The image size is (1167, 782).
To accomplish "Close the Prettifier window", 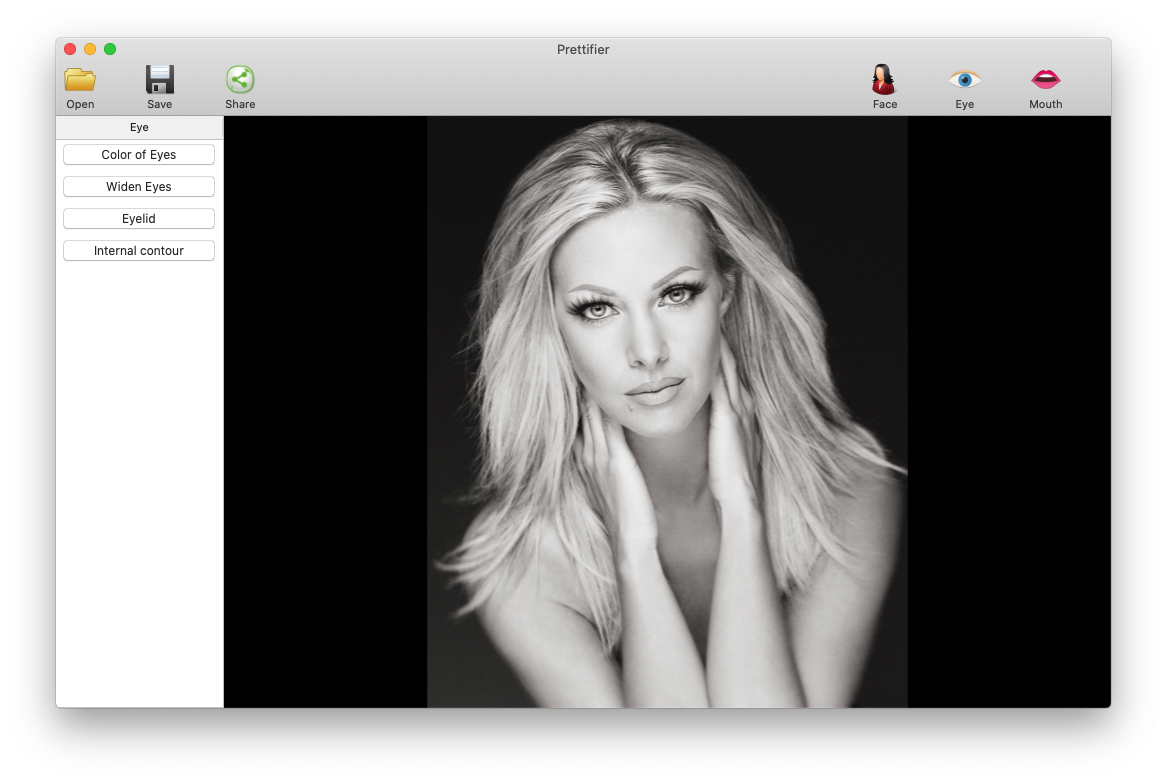I will click(70, 49).
